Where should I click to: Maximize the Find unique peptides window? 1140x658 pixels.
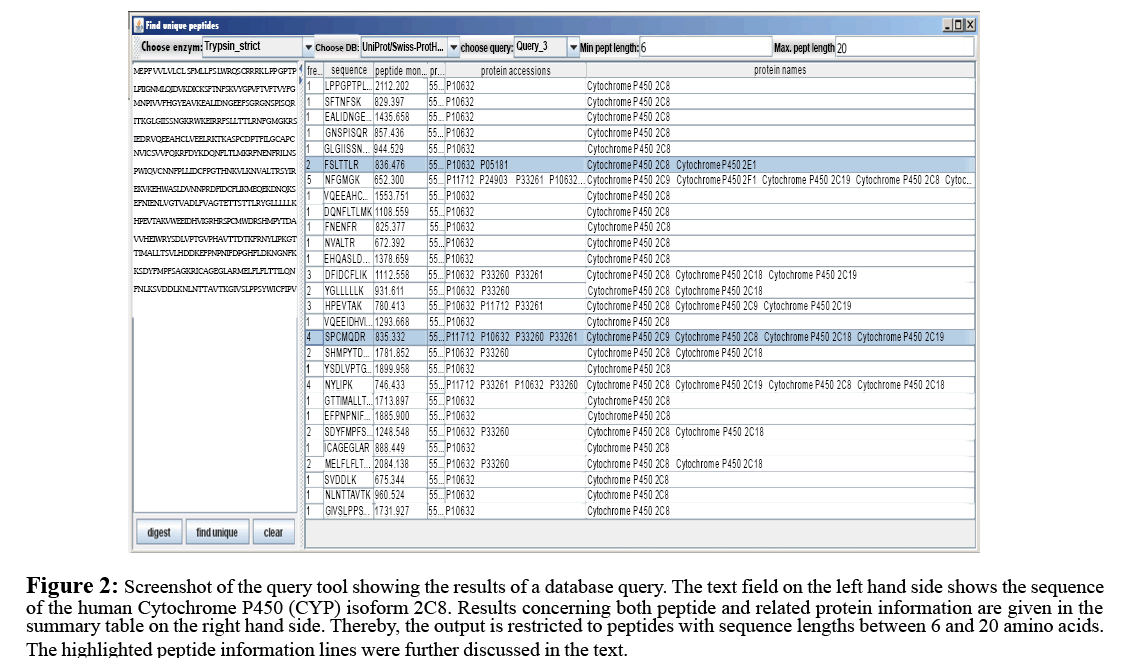(958, 25)
